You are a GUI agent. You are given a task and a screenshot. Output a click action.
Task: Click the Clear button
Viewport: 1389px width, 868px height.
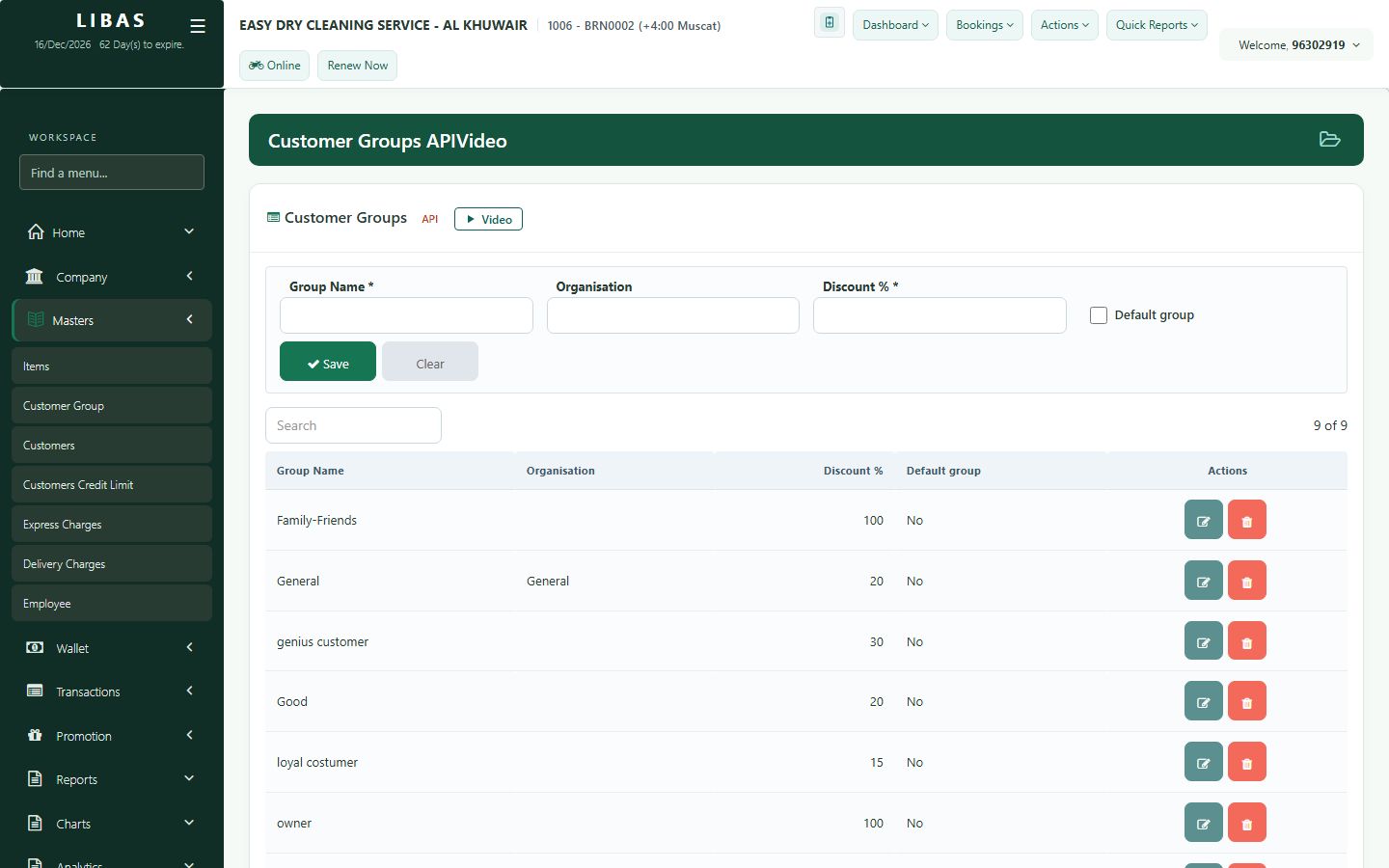[430, 362]
